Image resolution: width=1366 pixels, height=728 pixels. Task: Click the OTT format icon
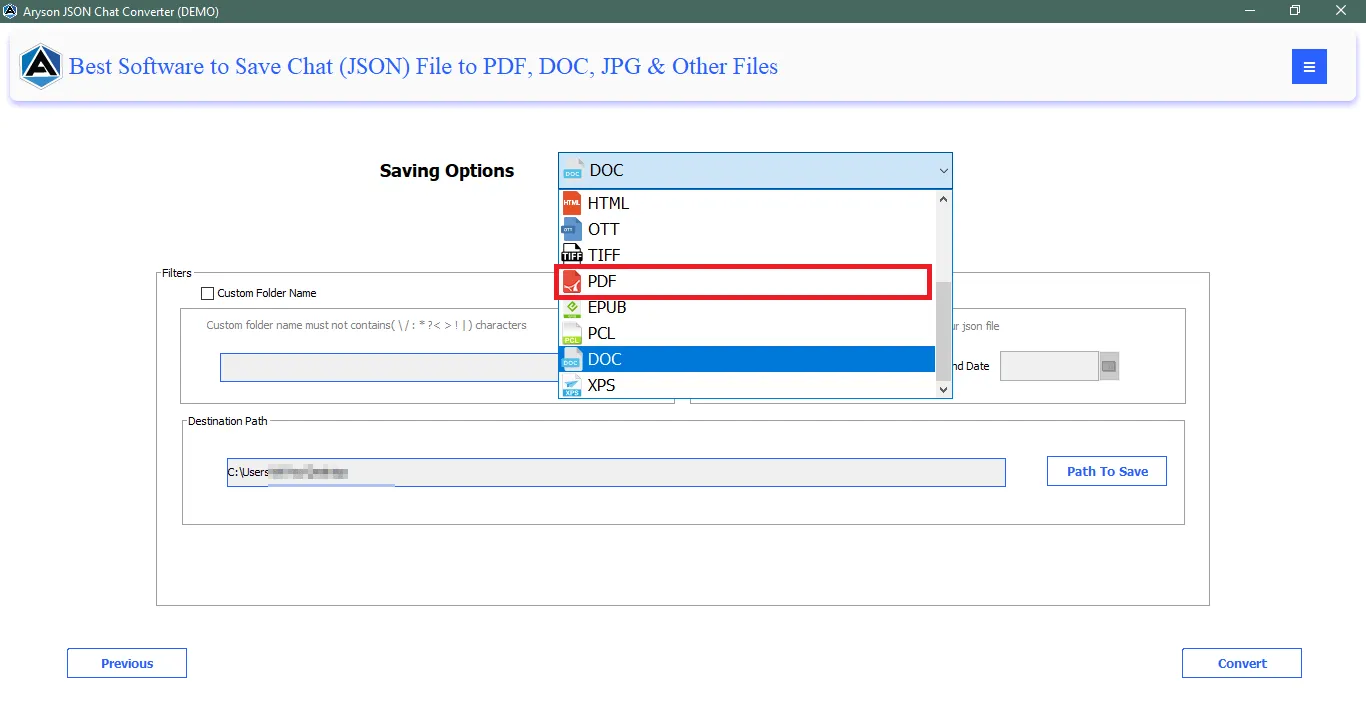point(571,229)
